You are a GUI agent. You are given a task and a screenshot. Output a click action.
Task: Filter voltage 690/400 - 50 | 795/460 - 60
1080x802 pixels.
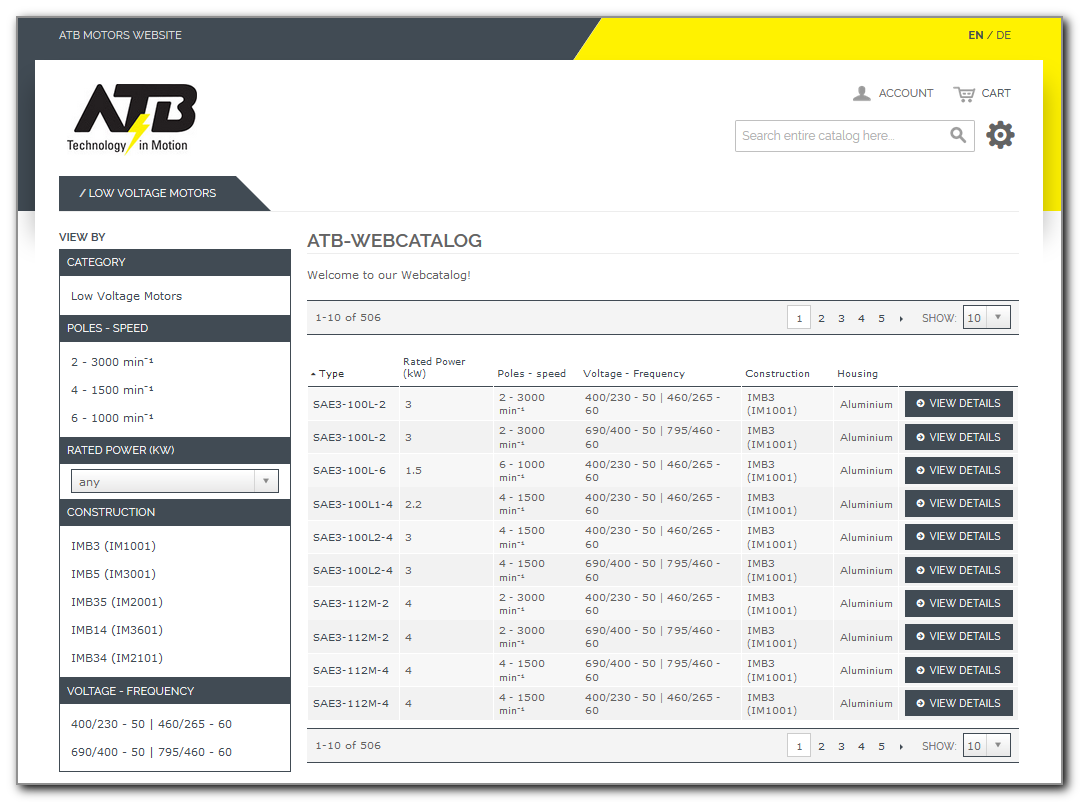(x=151, y=752)
